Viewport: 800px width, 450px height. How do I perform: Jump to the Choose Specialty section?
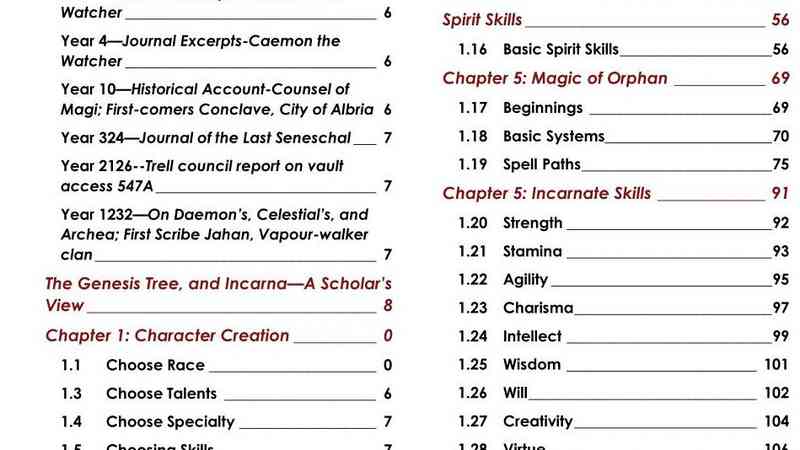coord(170,422)
